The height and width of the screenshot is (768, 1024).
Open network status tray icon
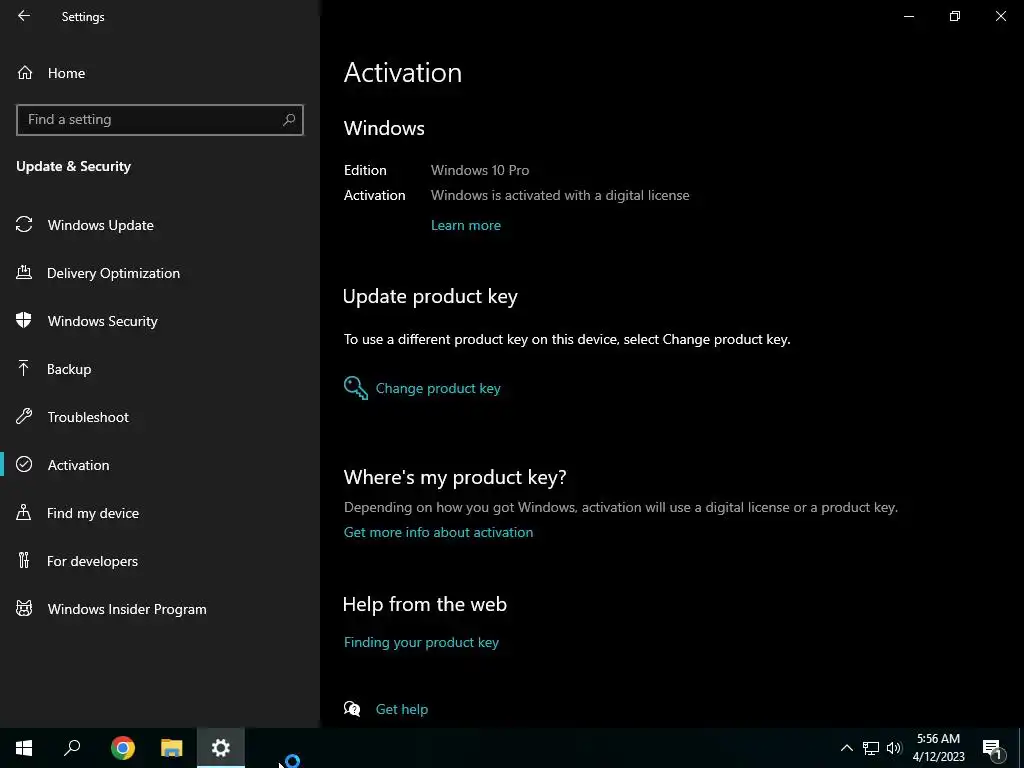[x=871, y=748]
